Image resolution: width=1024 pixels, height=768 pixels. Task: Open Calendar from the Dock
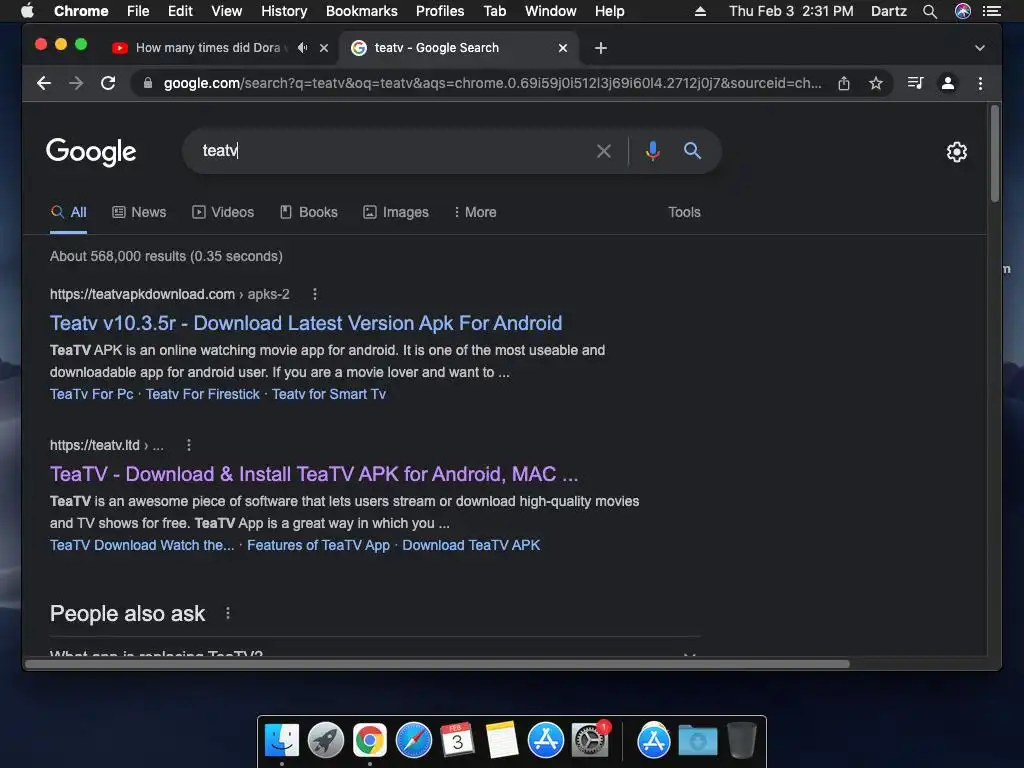pos(457,741)
